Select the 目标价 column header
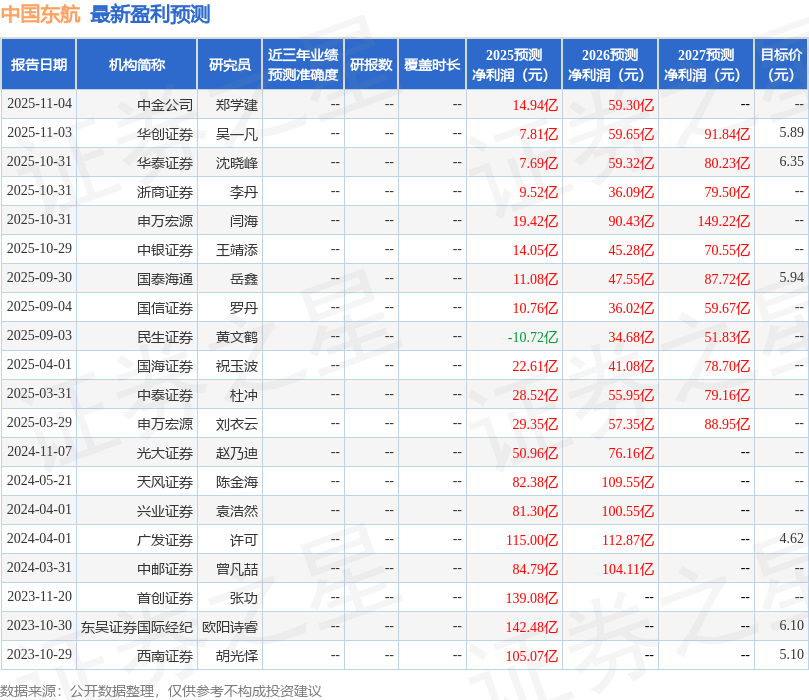 pos(781,64)
